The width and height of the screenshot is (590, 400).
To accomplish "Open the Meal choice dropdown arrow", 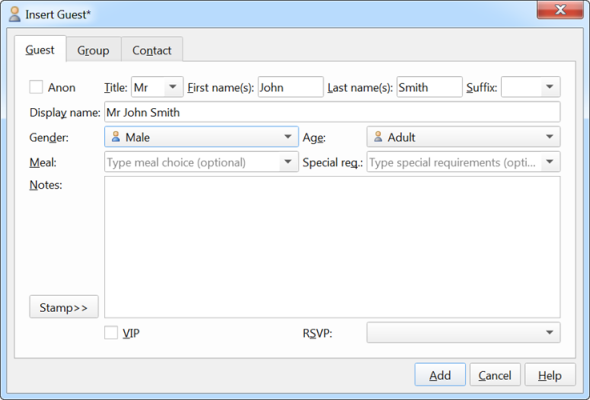I will point(288,162).
